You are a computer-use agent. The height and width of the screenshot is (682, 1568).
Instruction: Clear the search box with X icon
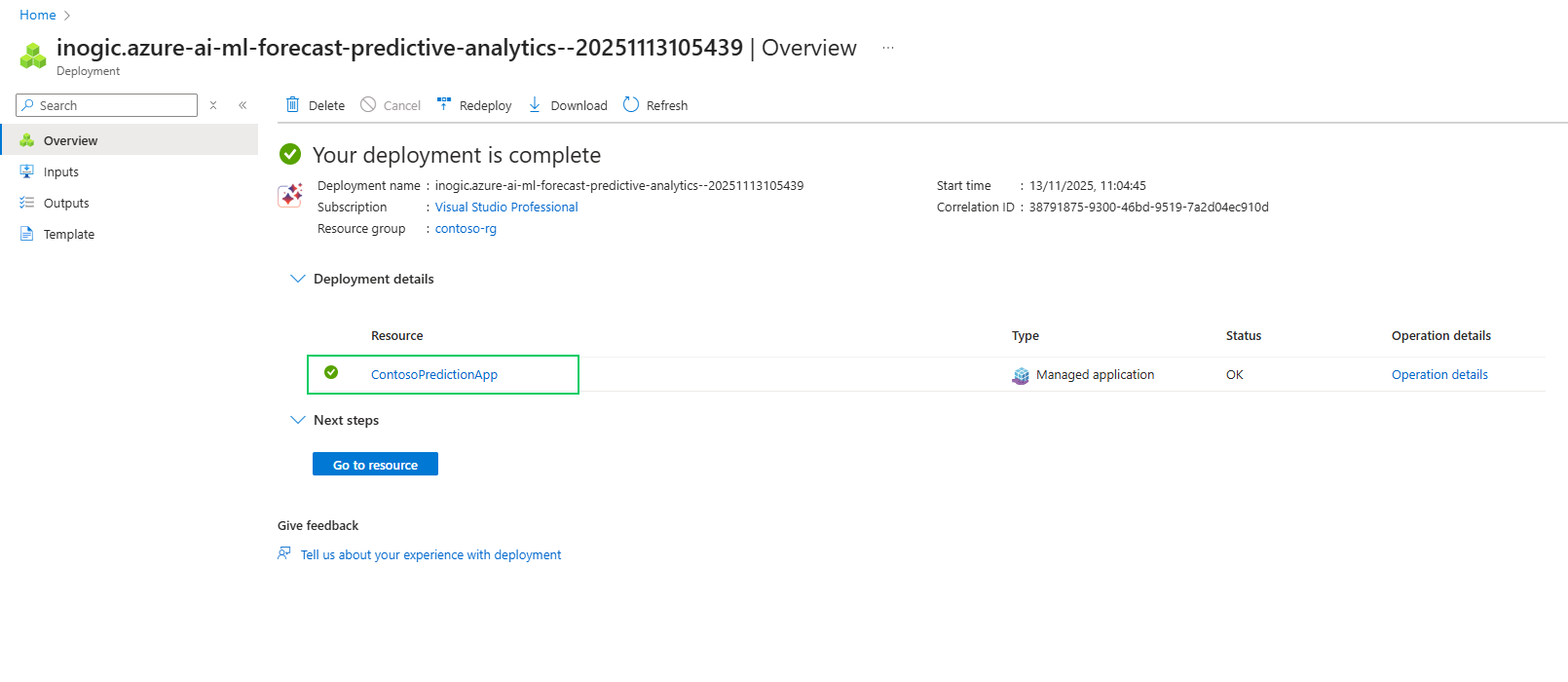pyautogui.click(x=213, y=105)
